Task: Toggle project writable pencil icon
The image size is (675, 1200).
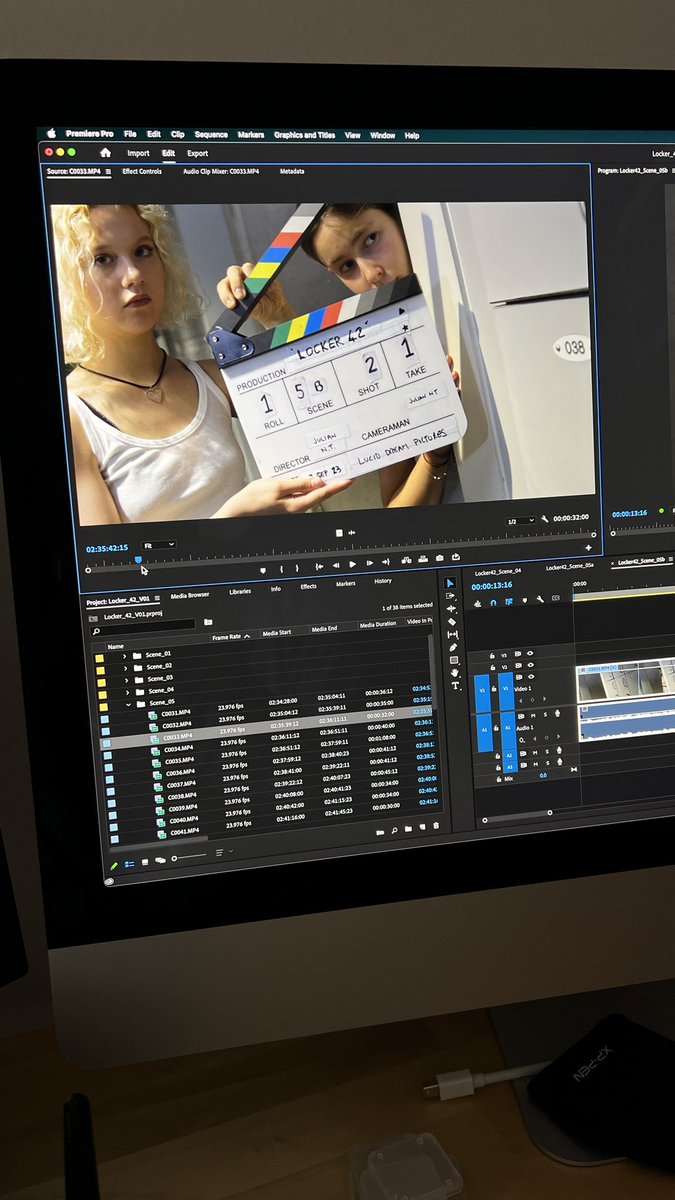Action: click(113, 865)
